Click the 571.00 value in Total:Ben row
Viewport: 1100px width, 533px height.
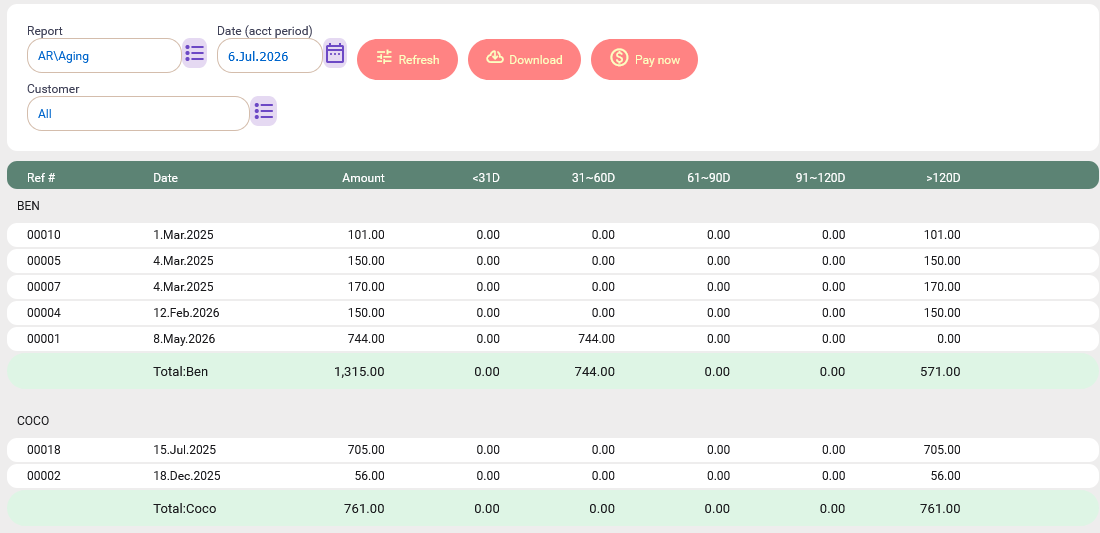[941, 372]
